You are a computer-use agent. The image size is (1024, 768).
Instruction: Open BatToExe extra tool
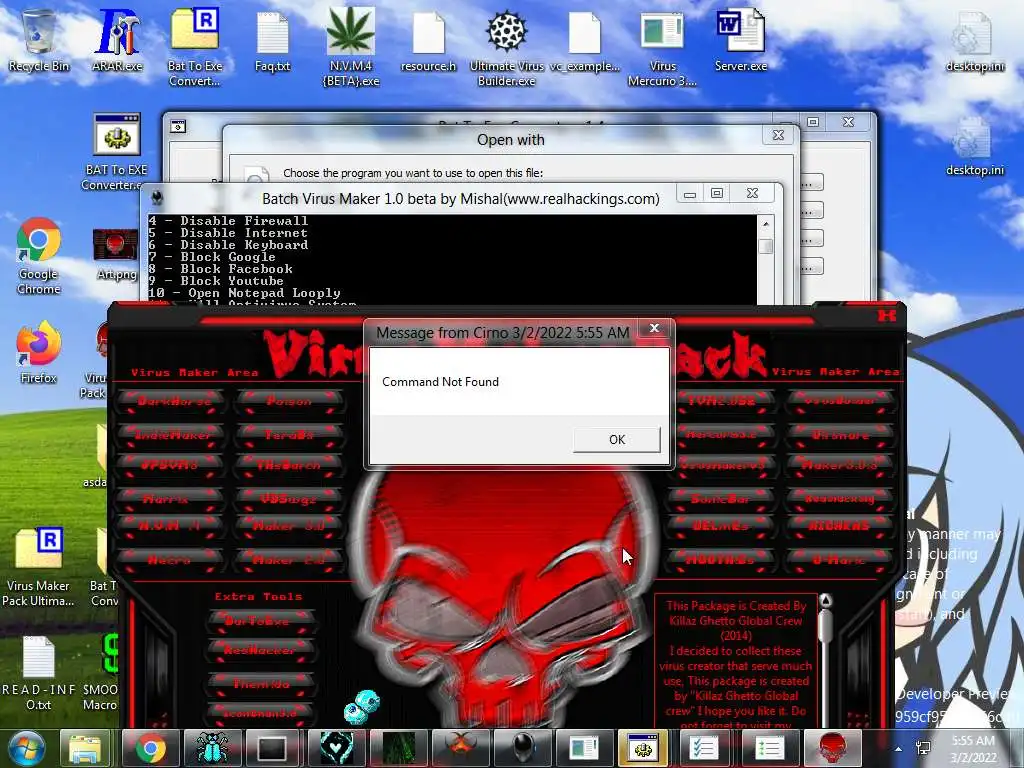click(x=260, y=621)
